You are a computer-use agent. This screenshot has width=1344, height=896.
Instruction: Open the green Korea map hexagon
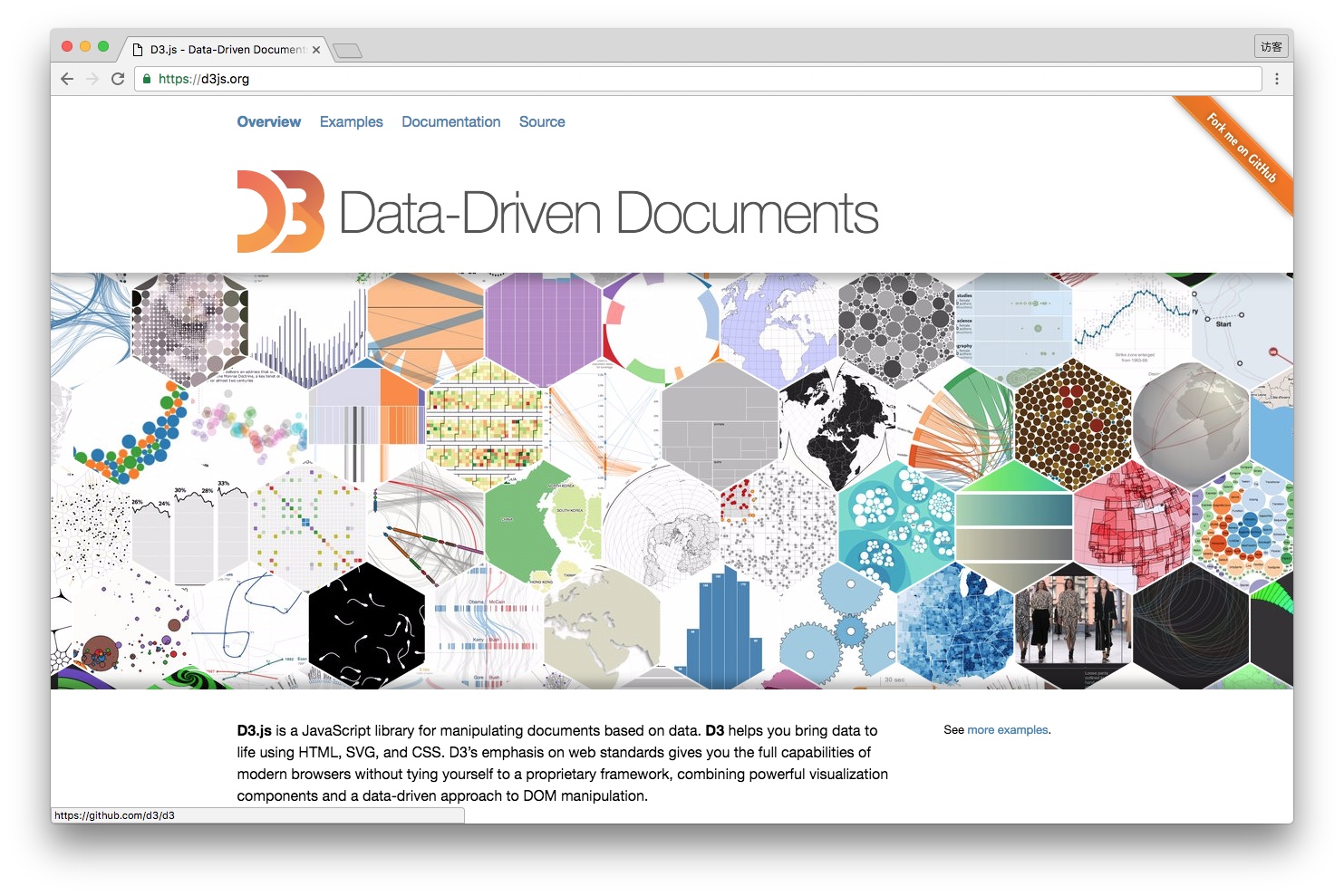click(x=544, y=526)
